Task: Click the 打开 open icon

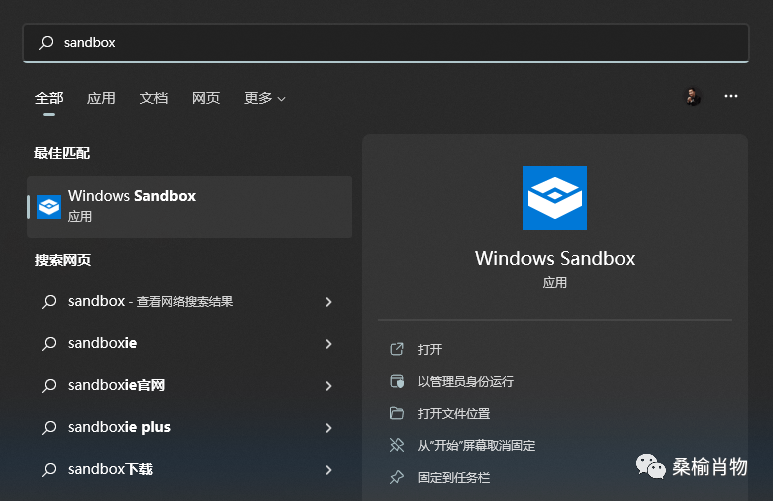Action: point(397,349)
